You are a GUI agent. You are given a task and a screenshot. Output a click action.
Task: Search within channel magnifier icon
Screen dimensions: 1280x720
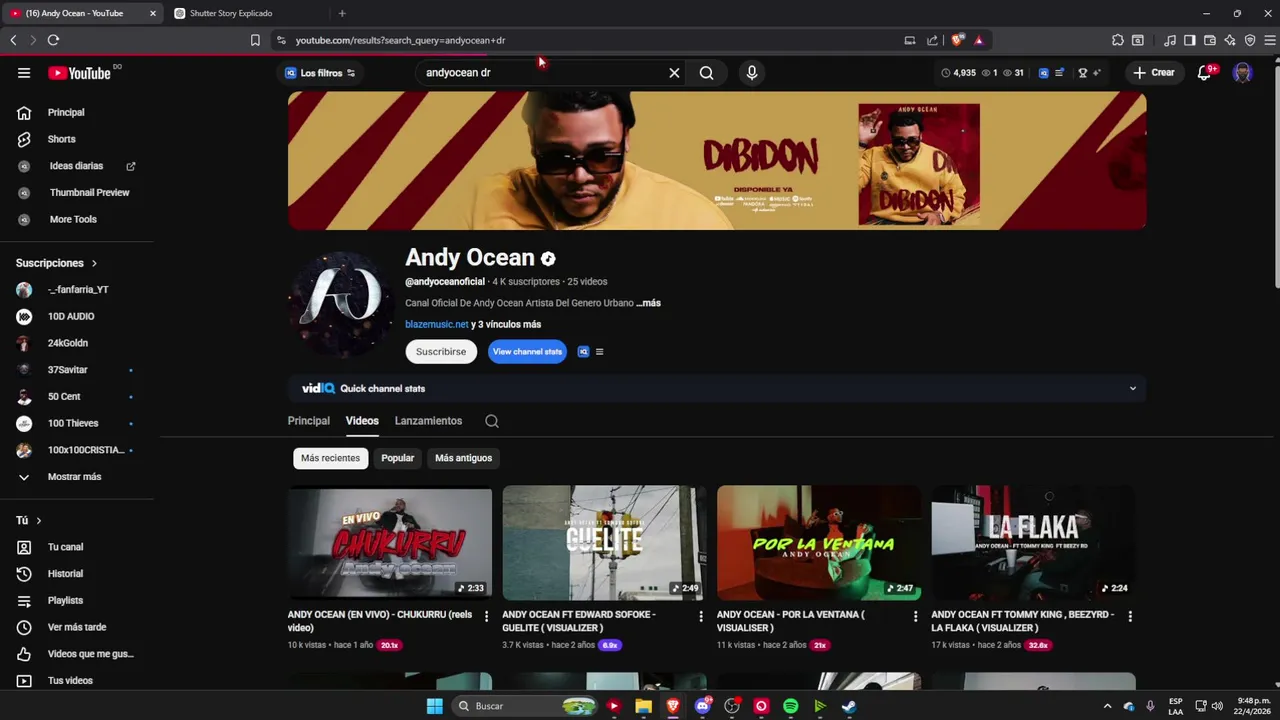pos(492,421)
